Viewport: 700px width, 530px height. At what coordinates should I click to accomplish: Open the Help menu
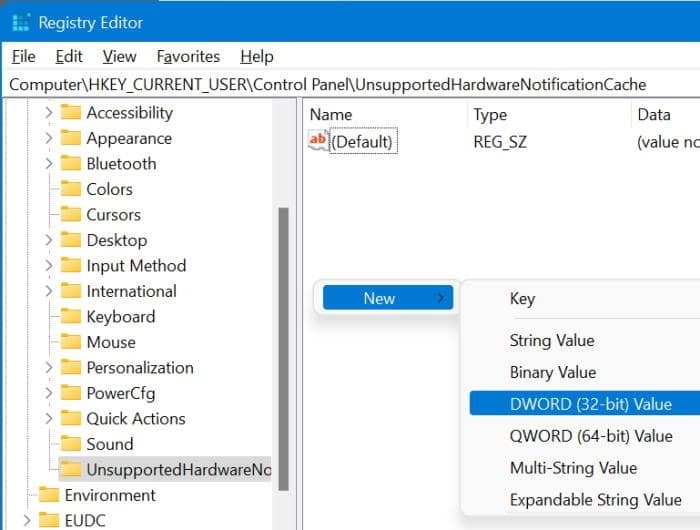pos(257,57)
